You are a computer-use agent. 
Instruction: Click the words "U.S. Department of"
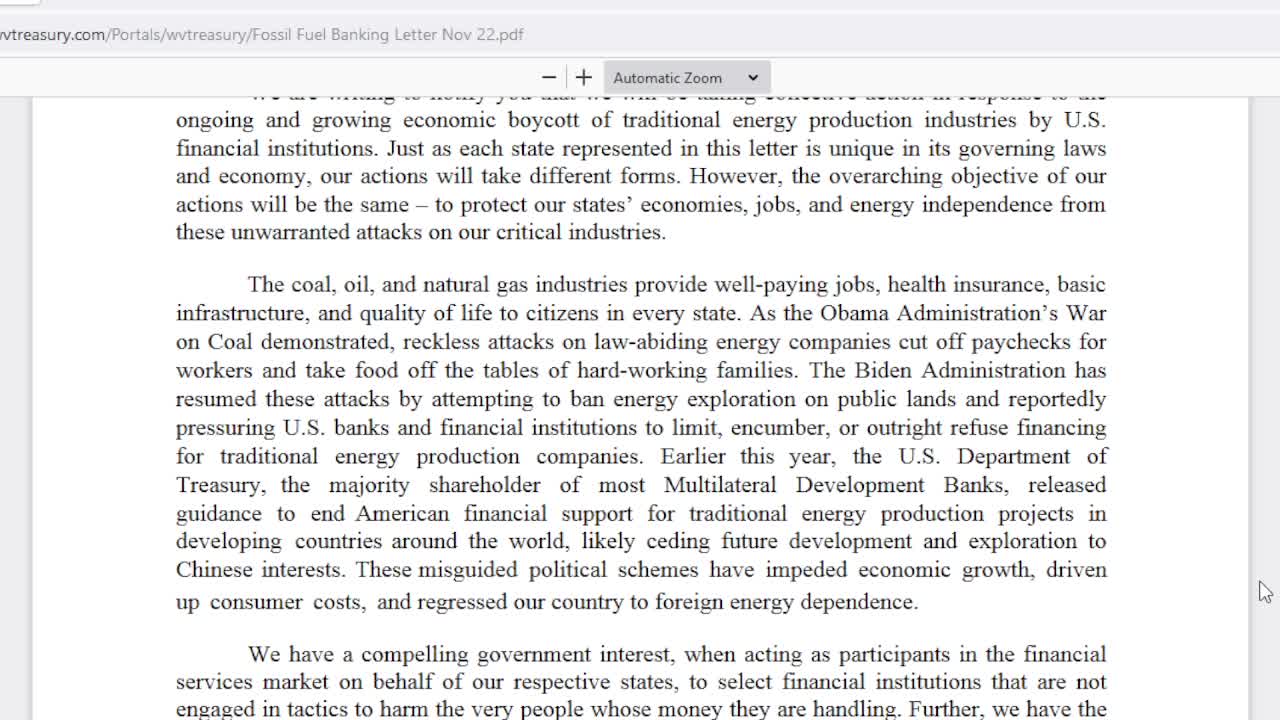(1003, 456)
